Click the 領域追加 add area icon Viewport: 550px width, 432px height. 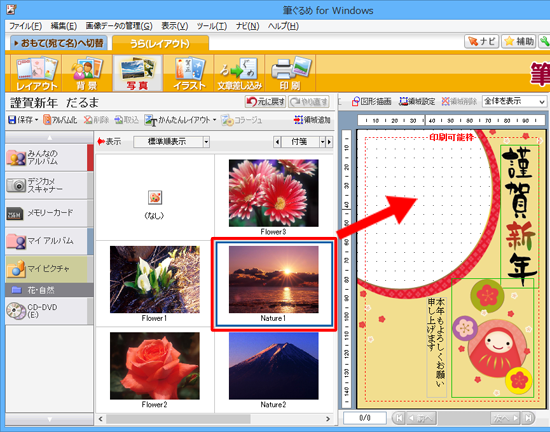[312, 120]
